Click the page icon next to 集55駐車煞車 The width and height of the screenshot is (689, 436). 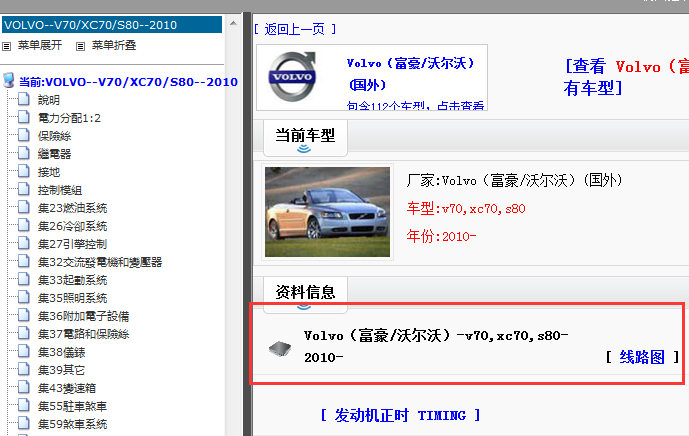pos(24,406)
